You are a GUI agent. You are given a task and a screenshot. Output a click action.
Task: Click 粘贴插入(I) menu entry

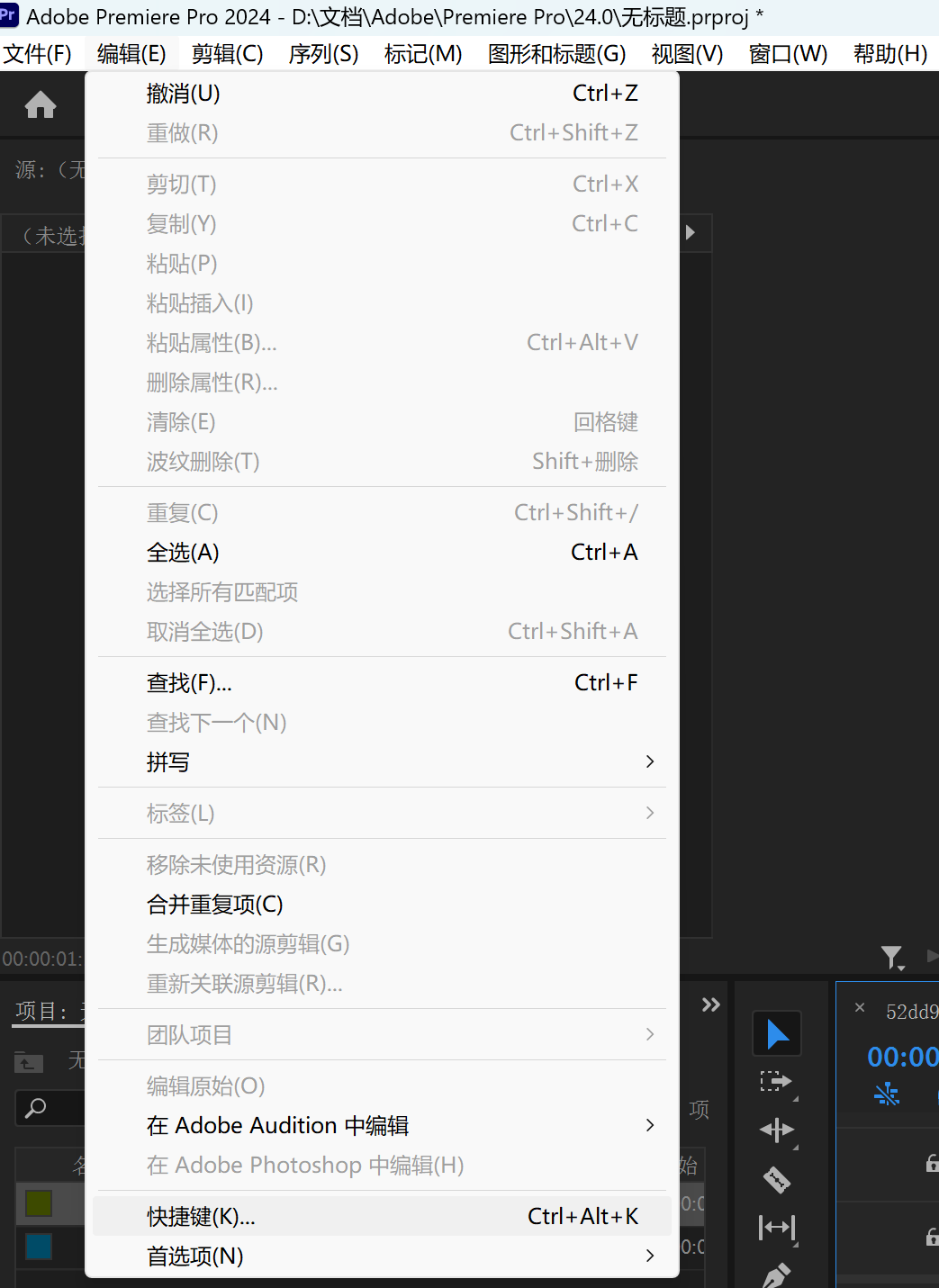coord(382,303)
